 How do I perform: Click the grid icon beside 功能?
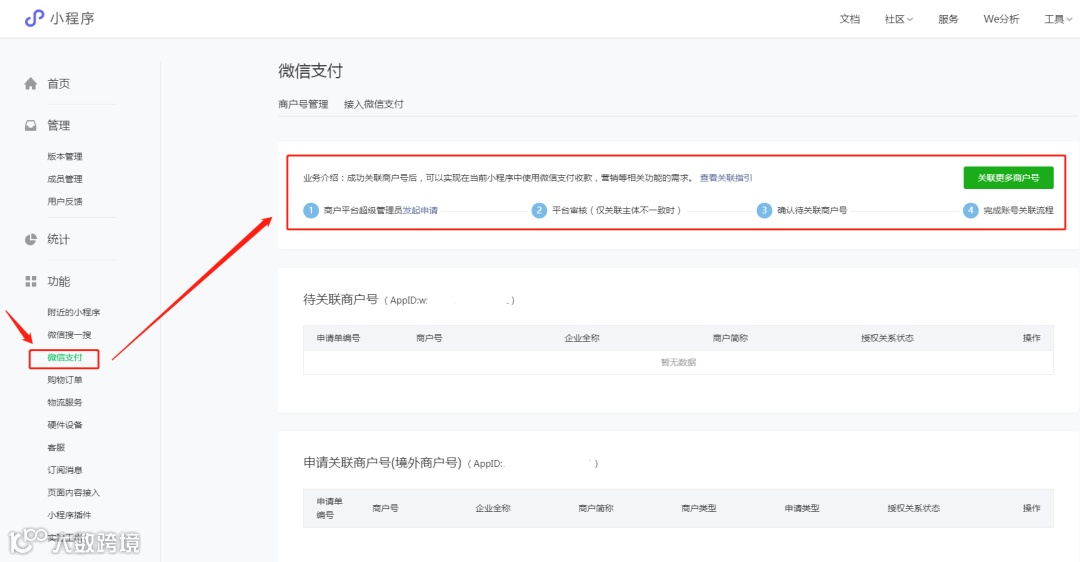[x=30, y=281]
